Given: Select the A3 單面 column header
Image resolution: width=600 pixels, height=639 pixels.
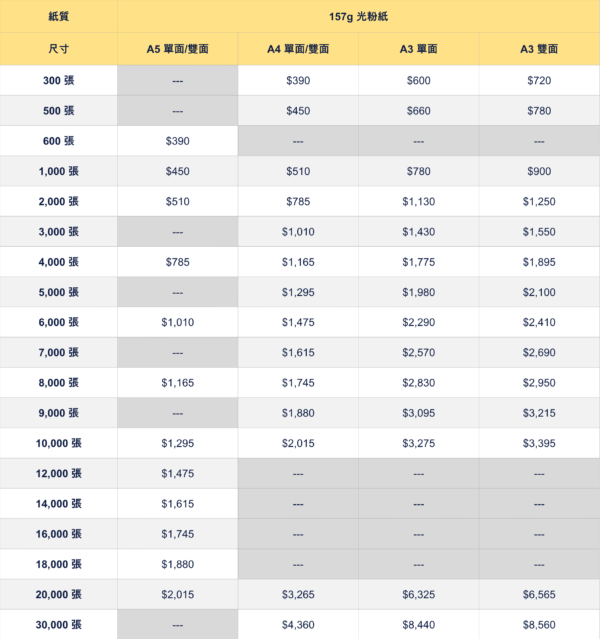Looking at the screenshot, I should click(x=419, y=49).
